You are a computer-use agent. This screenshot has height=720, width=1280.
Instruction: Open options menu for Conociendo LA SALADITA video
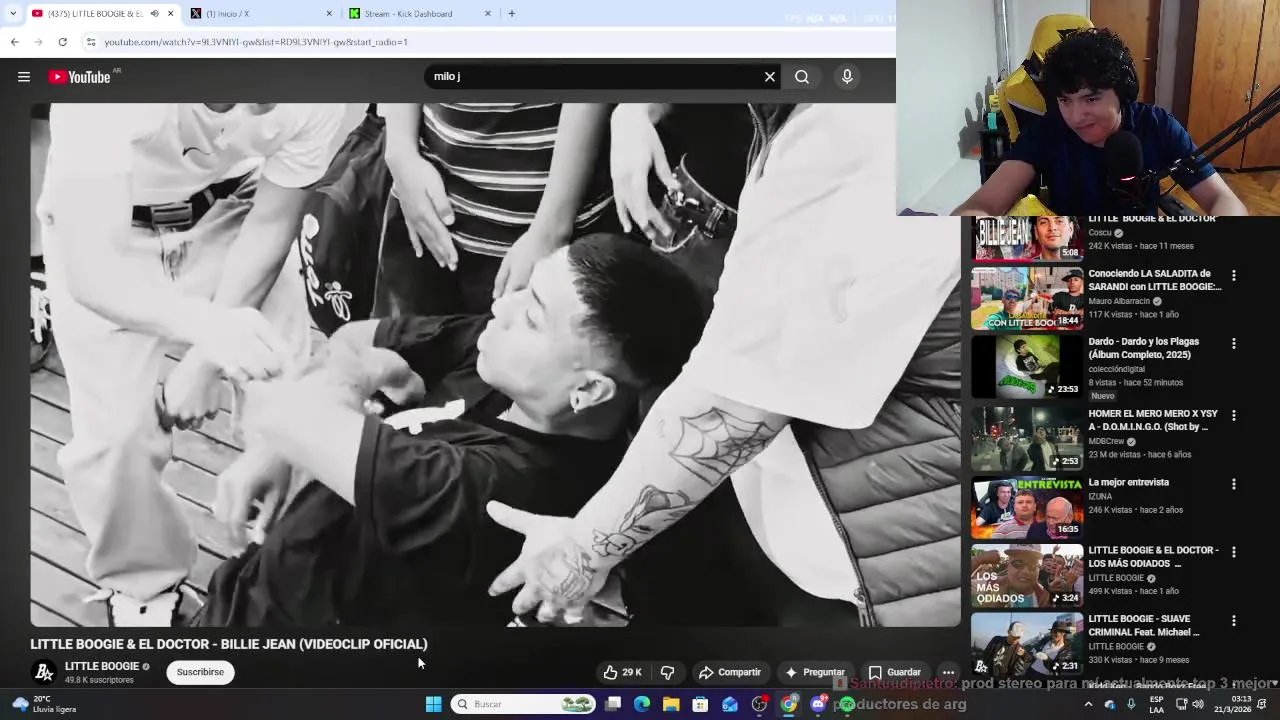click(x=1233, y=276)
